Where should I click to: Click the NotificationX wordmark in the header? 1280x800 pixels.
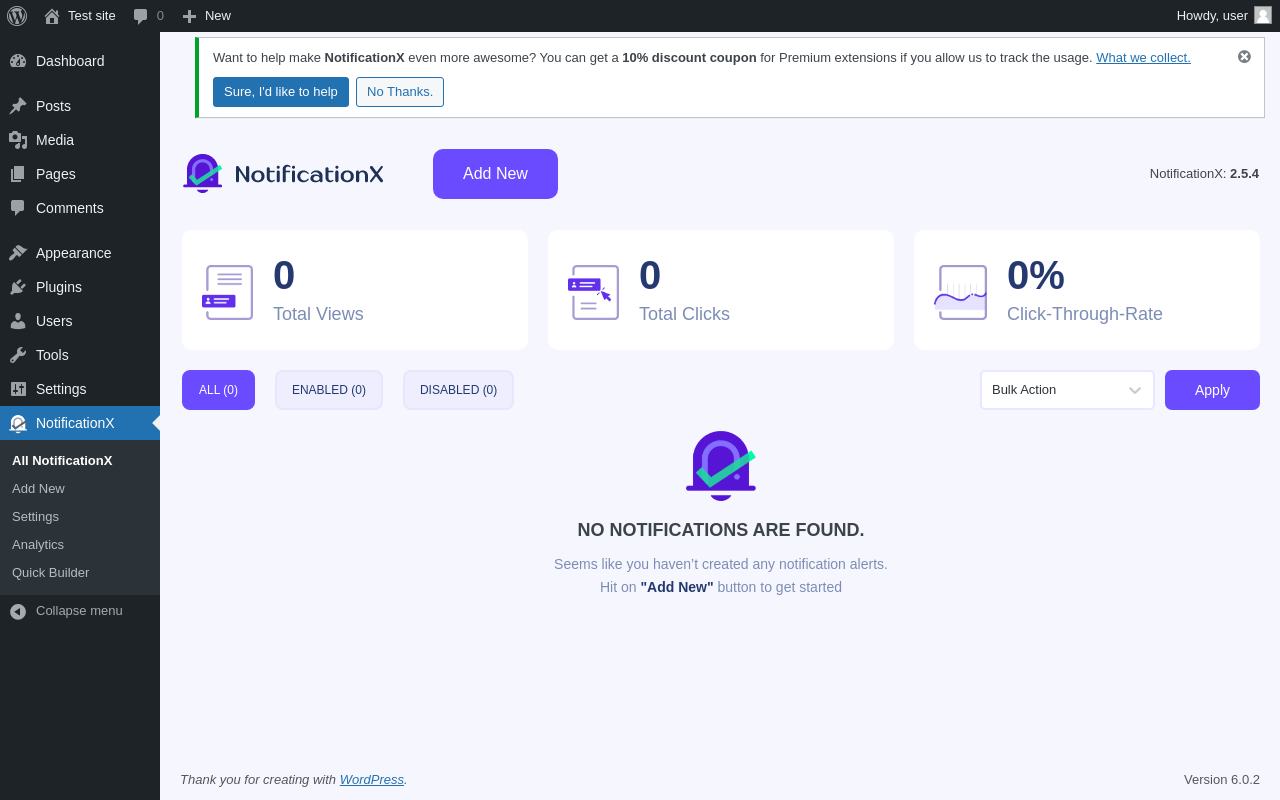tap(309, 174)
